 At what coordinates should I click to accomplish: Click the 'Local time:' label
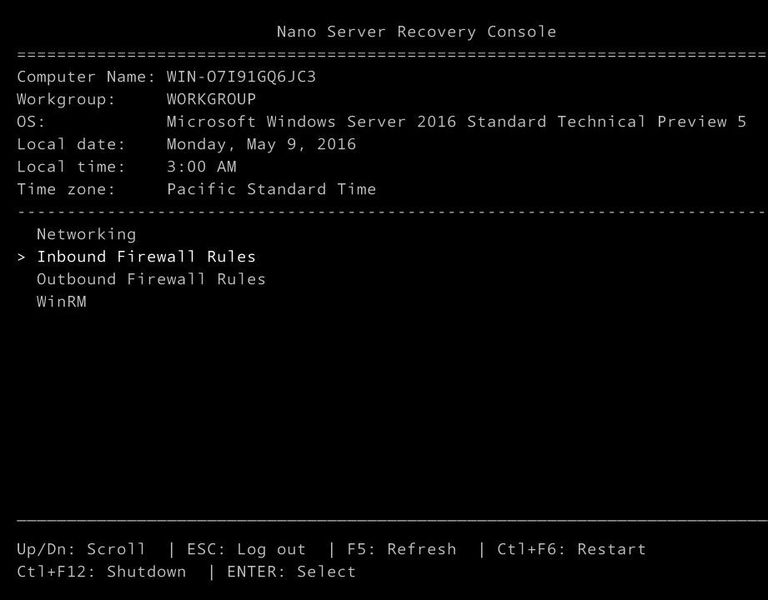tap(71, 167)
